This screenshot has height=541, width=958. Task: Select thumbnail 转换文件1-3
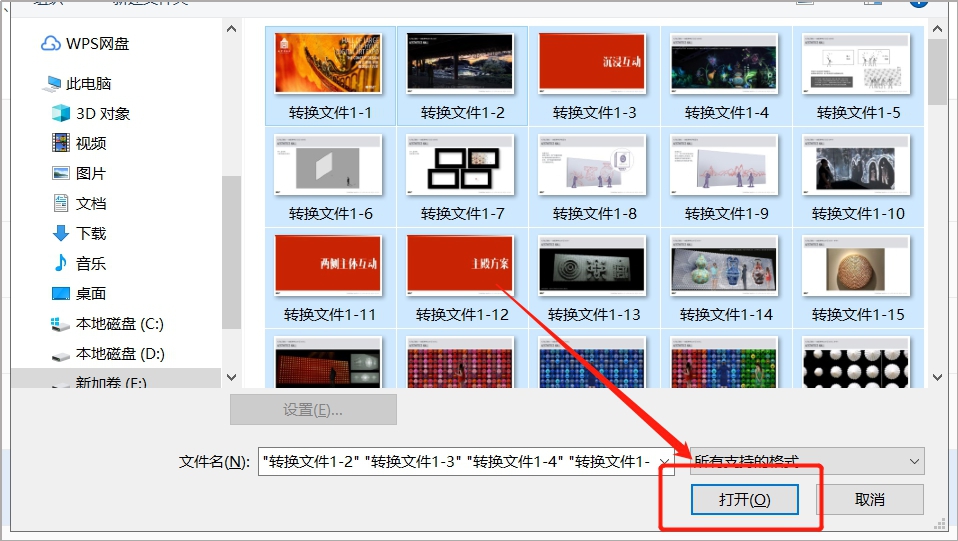tap(594, 76)
